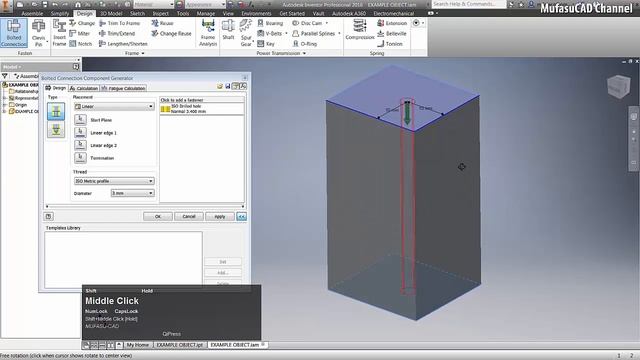Viewport: 640px width, 360px height.
Task: Click the Reuse command
Action: [162, 23]
